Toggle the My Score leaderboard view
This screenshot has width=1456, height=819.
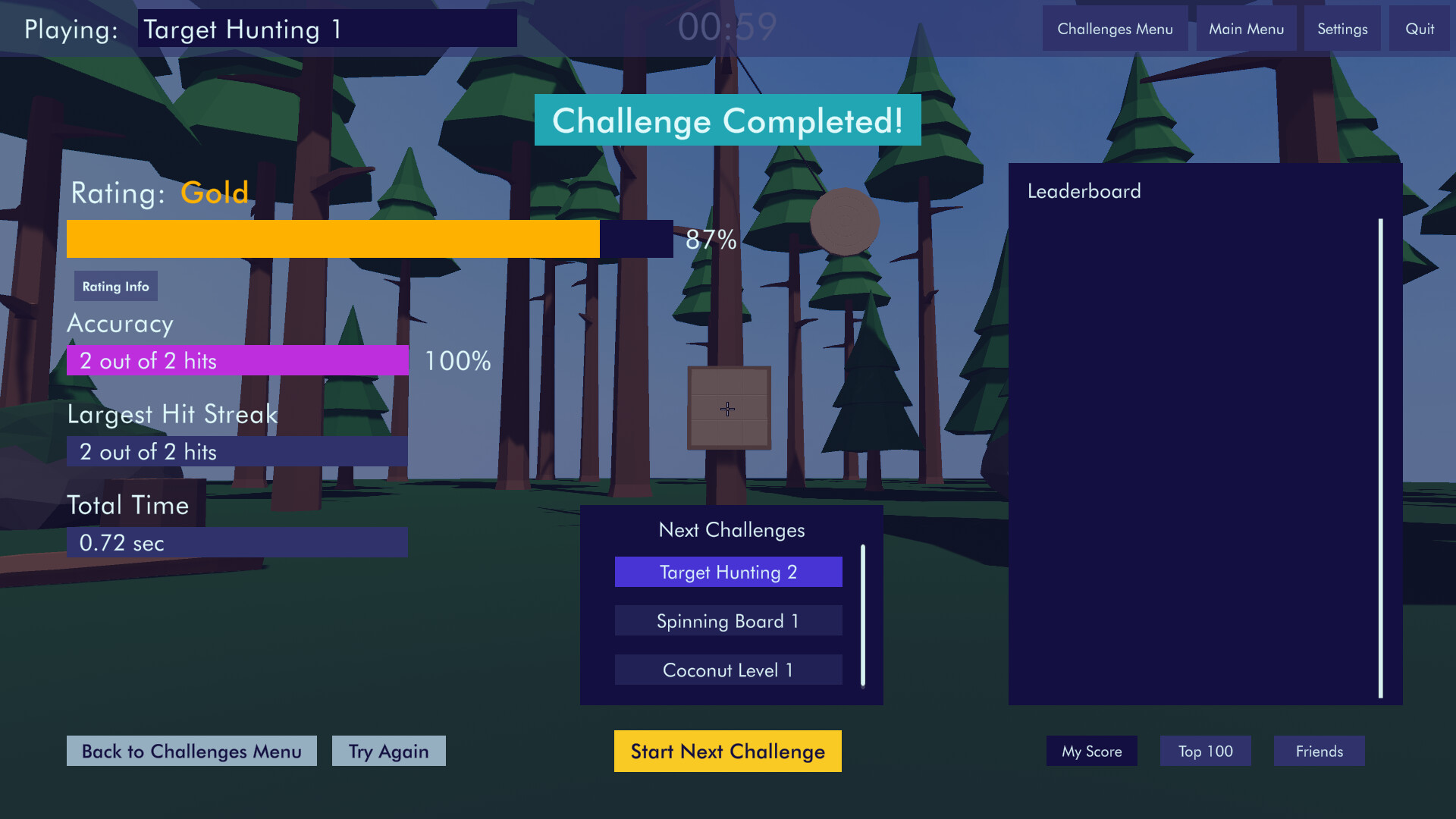[x=1092, y=751]
